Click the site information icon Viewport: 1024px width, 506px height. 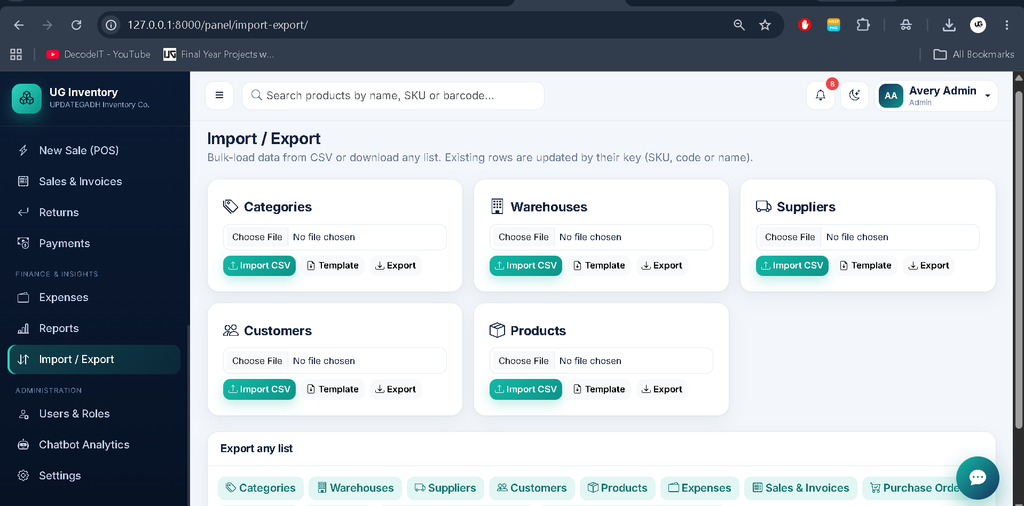(x=111, y=25)
